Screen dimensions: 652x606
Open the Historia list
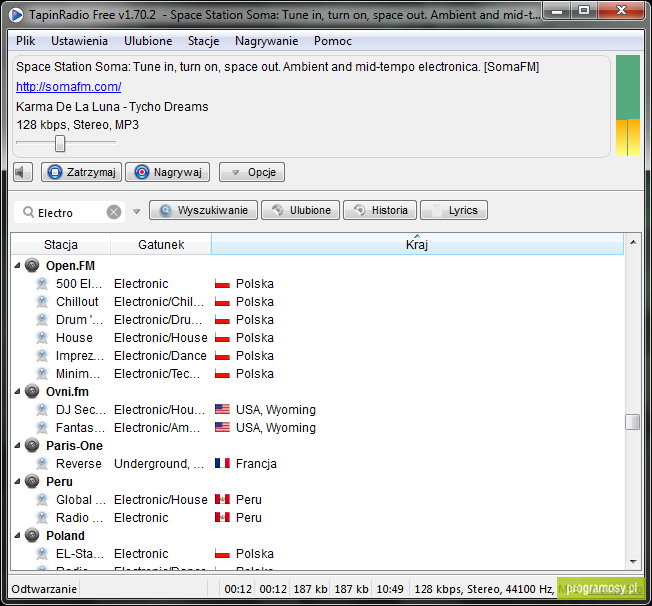click(x=380, y=210)
